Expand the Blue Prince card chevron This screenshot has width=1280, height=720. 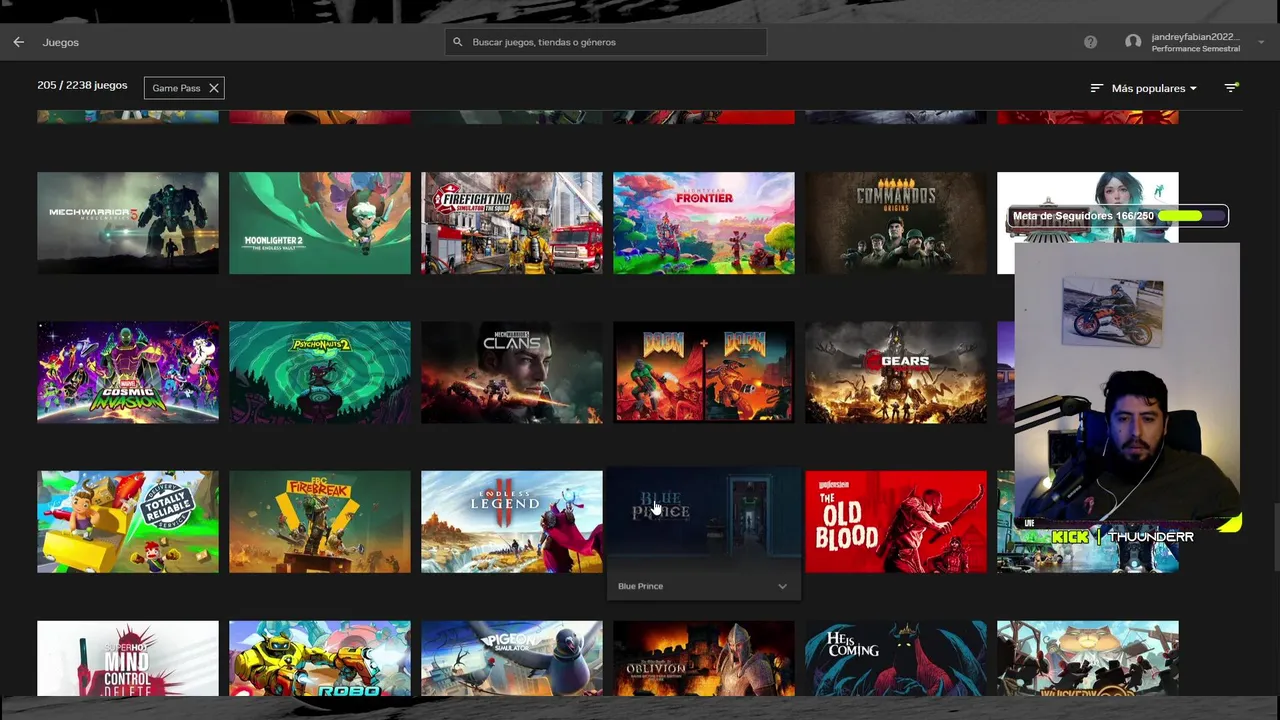[782, 586]
